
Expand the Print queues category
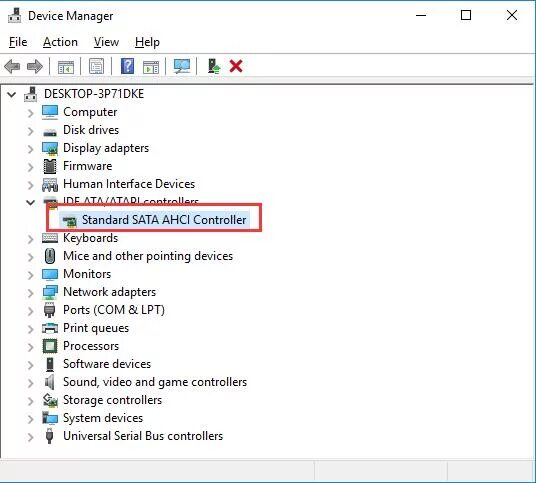click(x=30, y=328)
